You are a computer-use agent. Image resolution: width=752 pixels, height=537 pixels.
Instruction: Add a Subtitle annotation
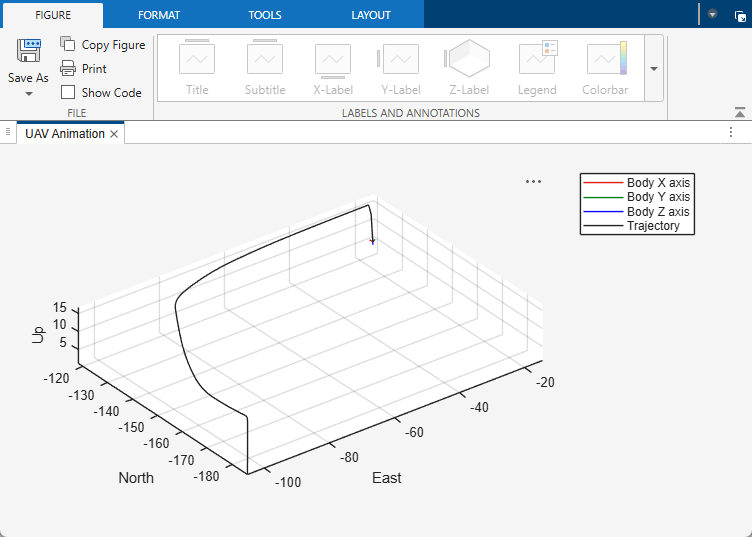265,68
